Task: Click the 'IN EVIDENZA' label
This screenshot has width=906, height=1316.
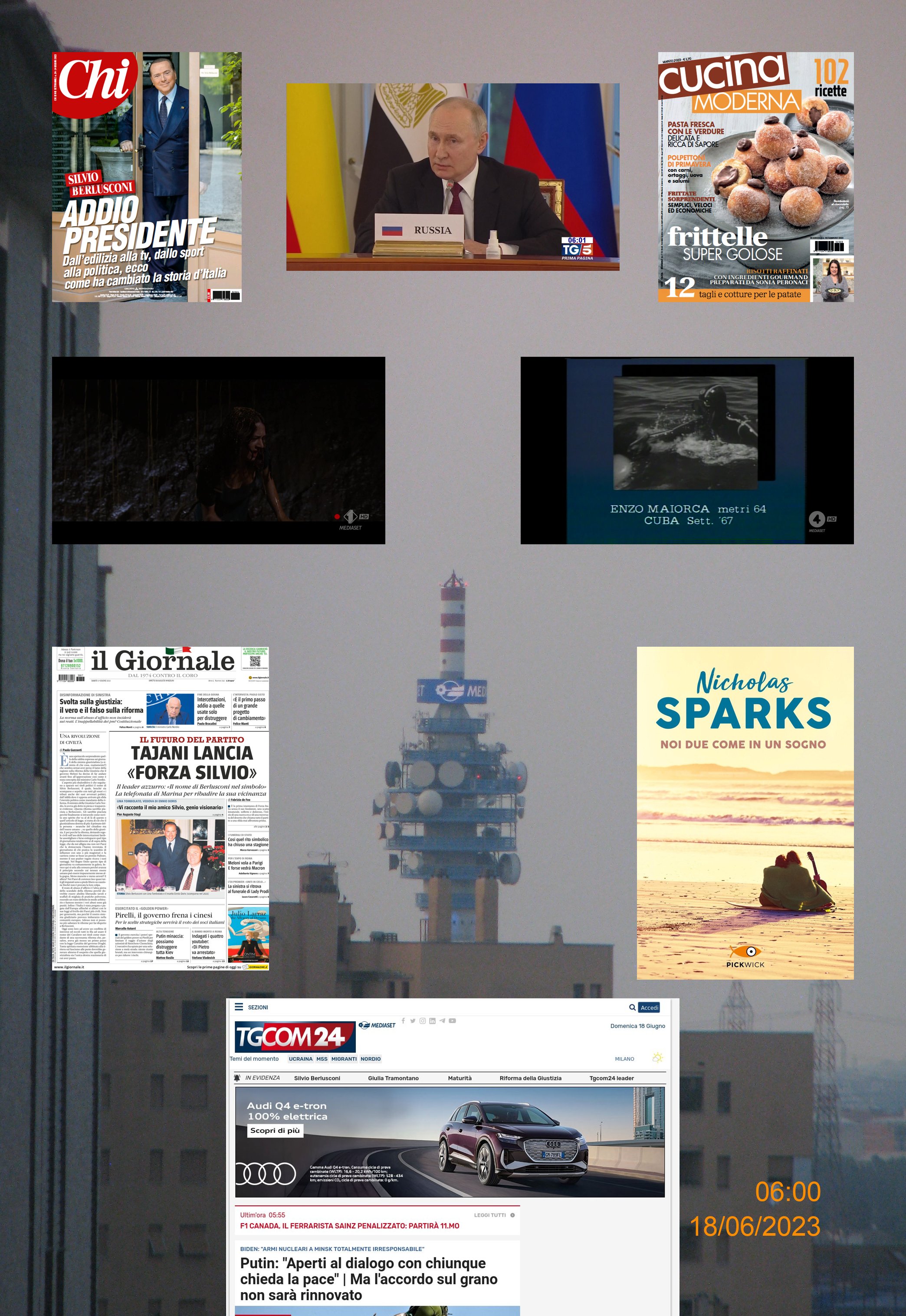Action: pos(262,1078)
